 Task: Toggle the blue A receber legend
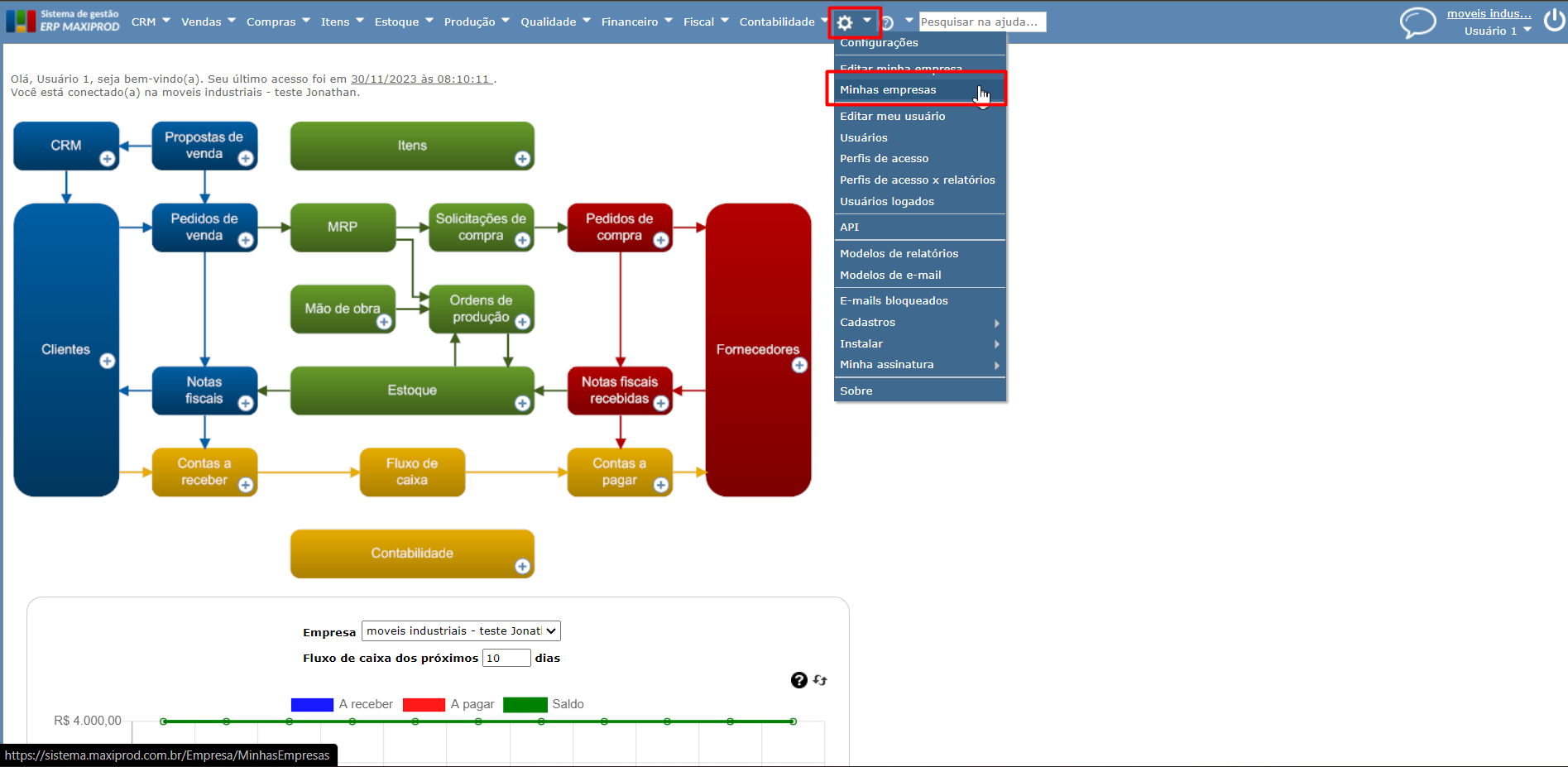point(312,704)
